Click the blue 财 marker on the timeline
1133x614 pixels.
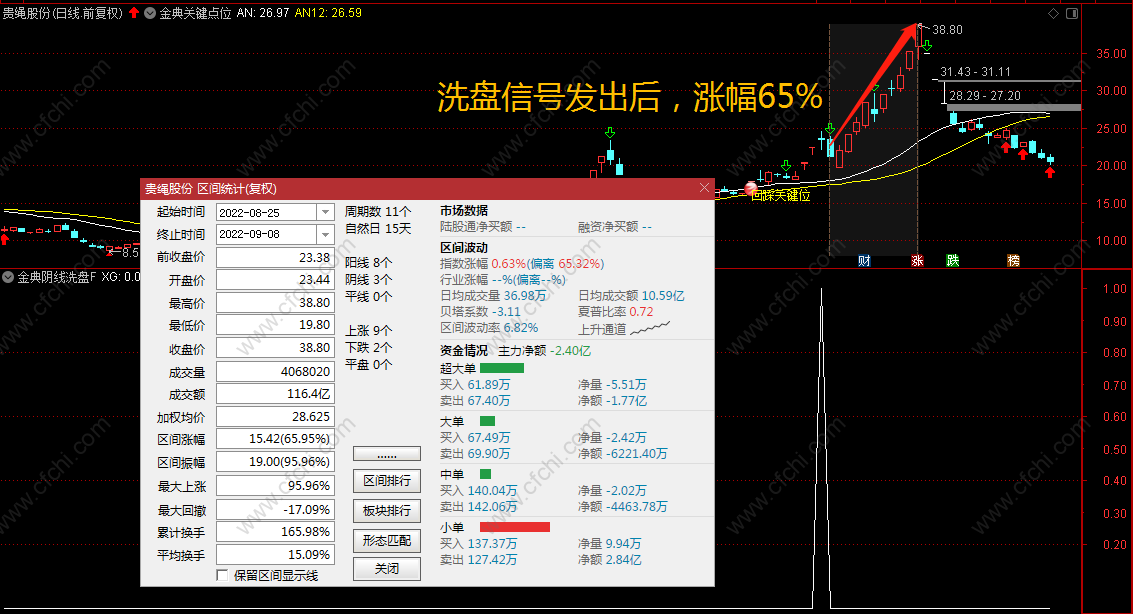click(x=864, y=261)
